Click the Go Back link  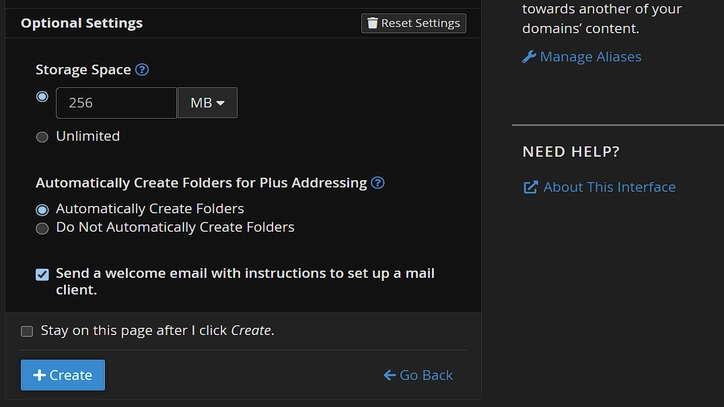pyautogui.click(x=426, y=375)
